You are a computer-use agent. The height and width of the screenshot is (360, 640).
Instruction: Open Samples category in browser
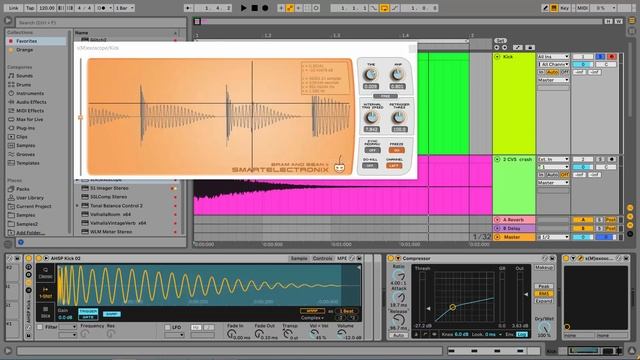click(x=26, y=146)
